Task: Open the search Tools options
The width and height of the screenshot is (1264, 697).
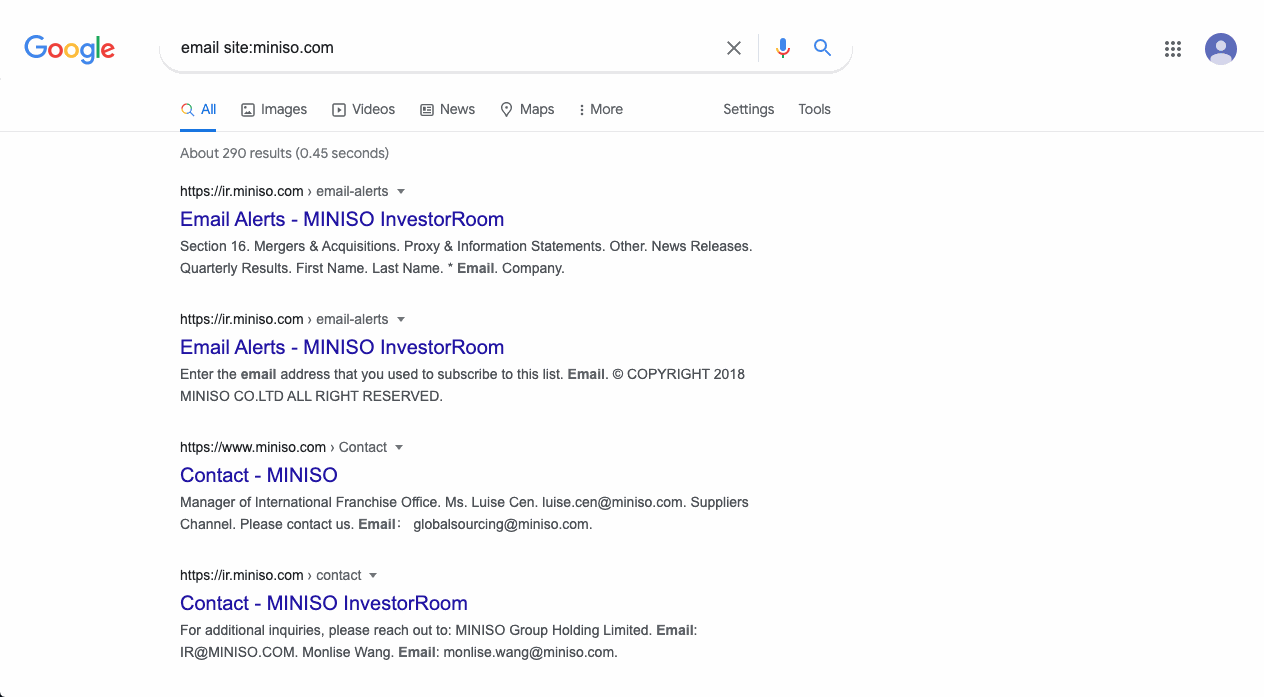Action: 814,110
